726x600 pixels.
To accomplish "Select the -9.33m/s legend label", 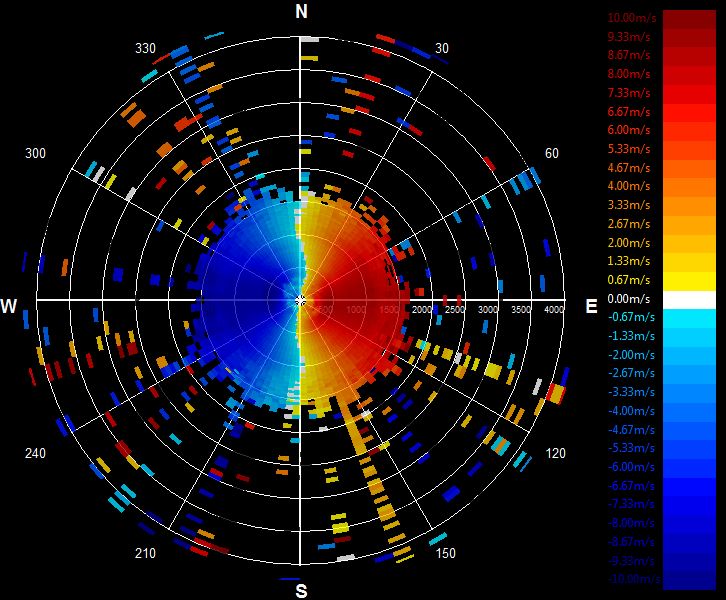I will point(631,561).
